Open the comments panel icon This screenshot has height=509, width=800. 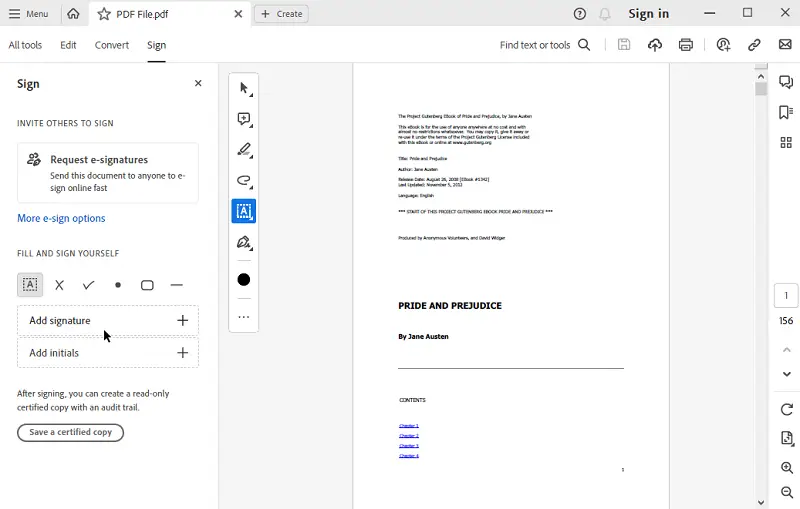click(786, 82)
